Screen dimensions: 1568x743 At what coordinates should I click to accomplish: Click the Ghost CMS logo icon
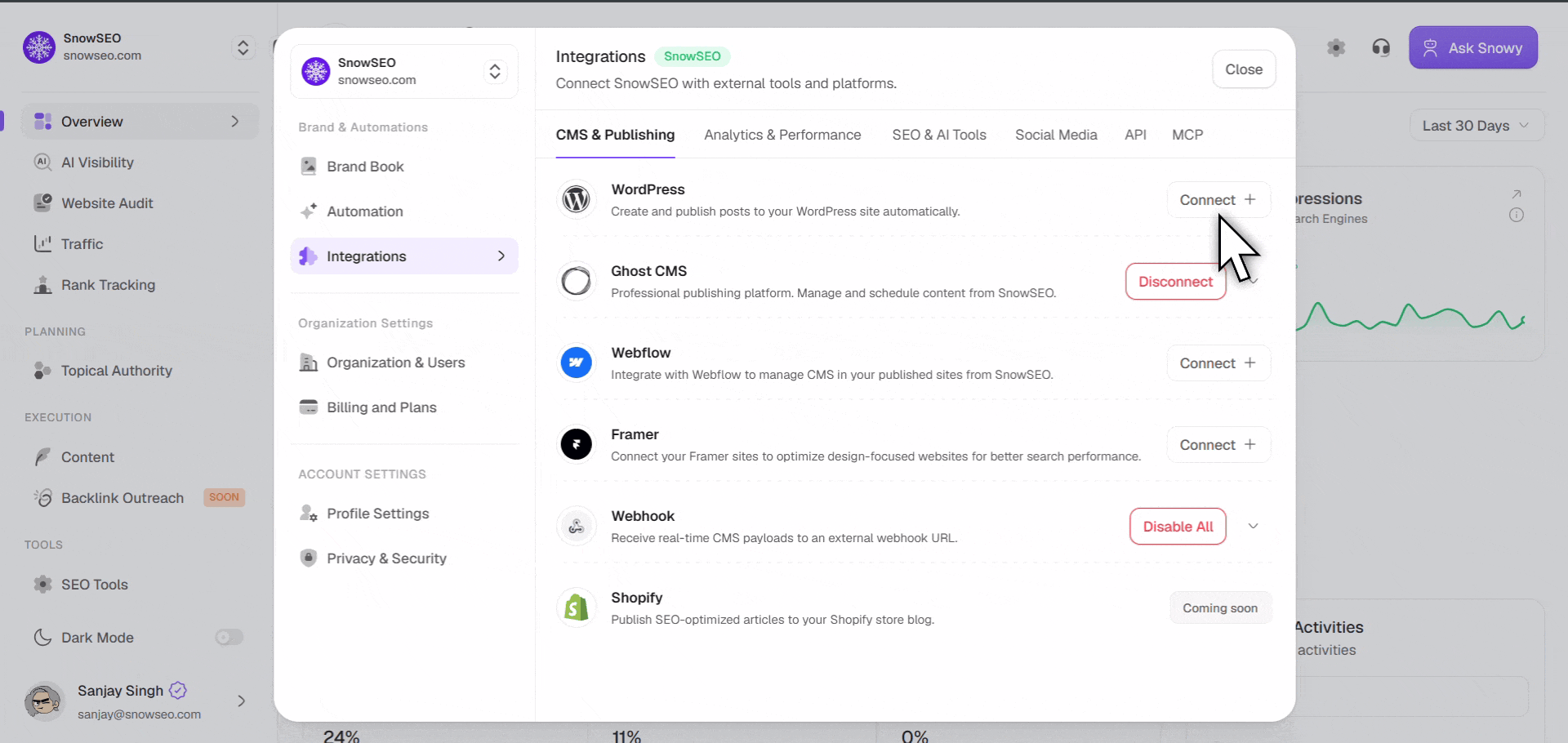(x=576, y=281)
